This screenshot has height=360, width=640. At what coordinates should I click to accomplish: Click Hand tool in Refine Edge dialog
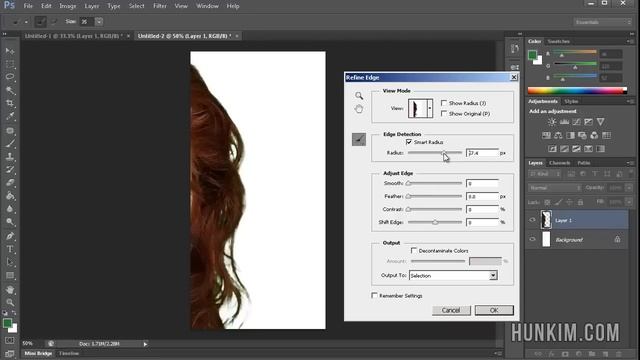coord(359,109)
